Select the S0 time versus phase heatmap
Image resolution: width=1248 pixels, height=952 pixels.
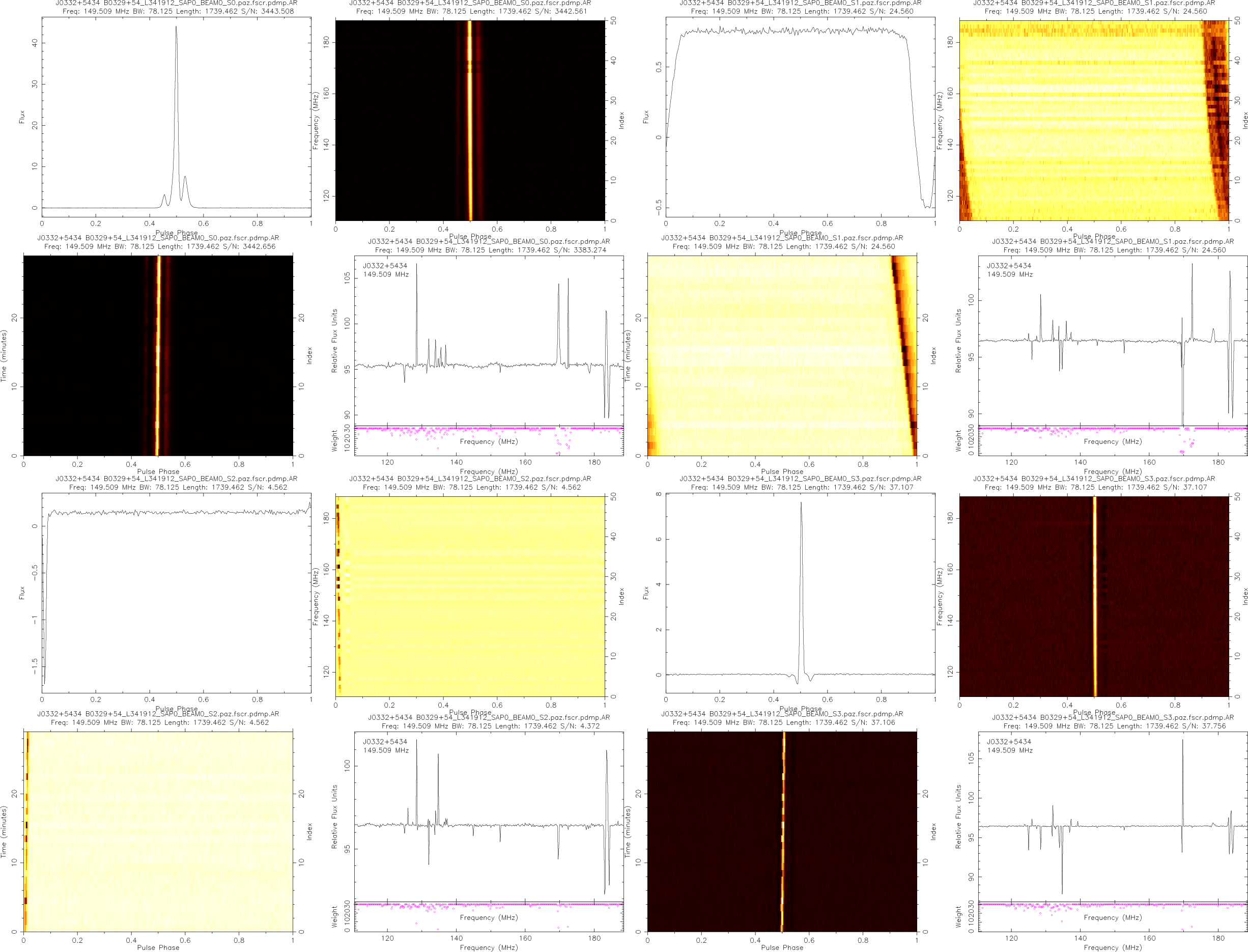[x=158, y=355]
